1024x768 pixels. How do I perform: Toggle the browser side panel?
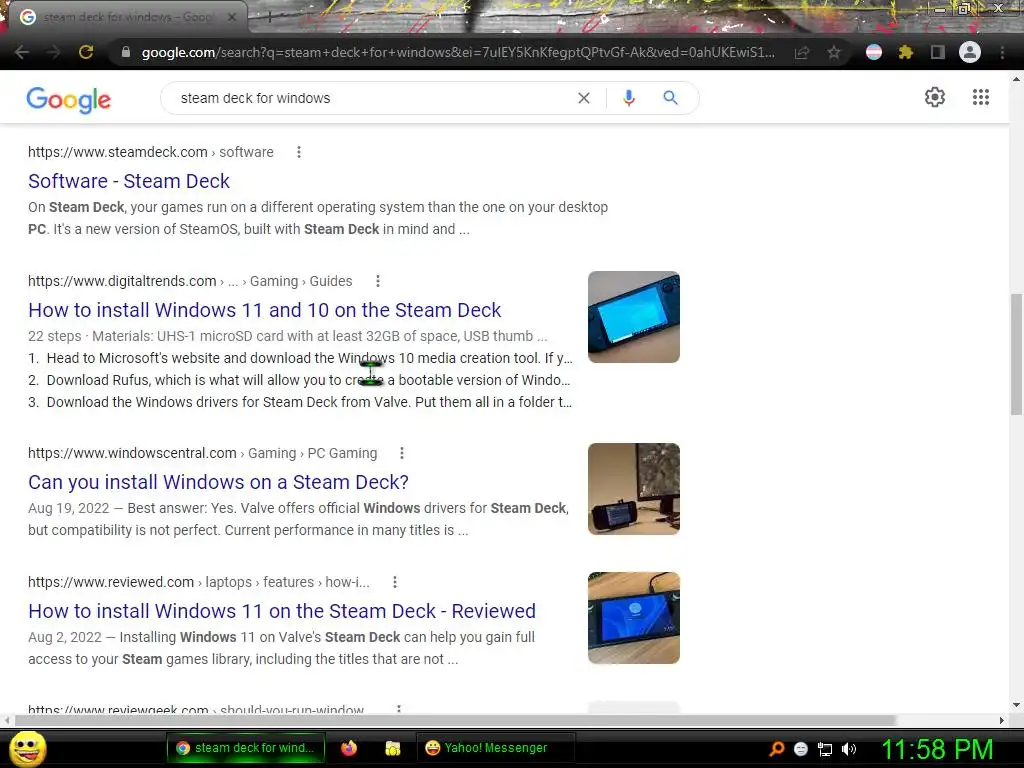tap(938, 52)
